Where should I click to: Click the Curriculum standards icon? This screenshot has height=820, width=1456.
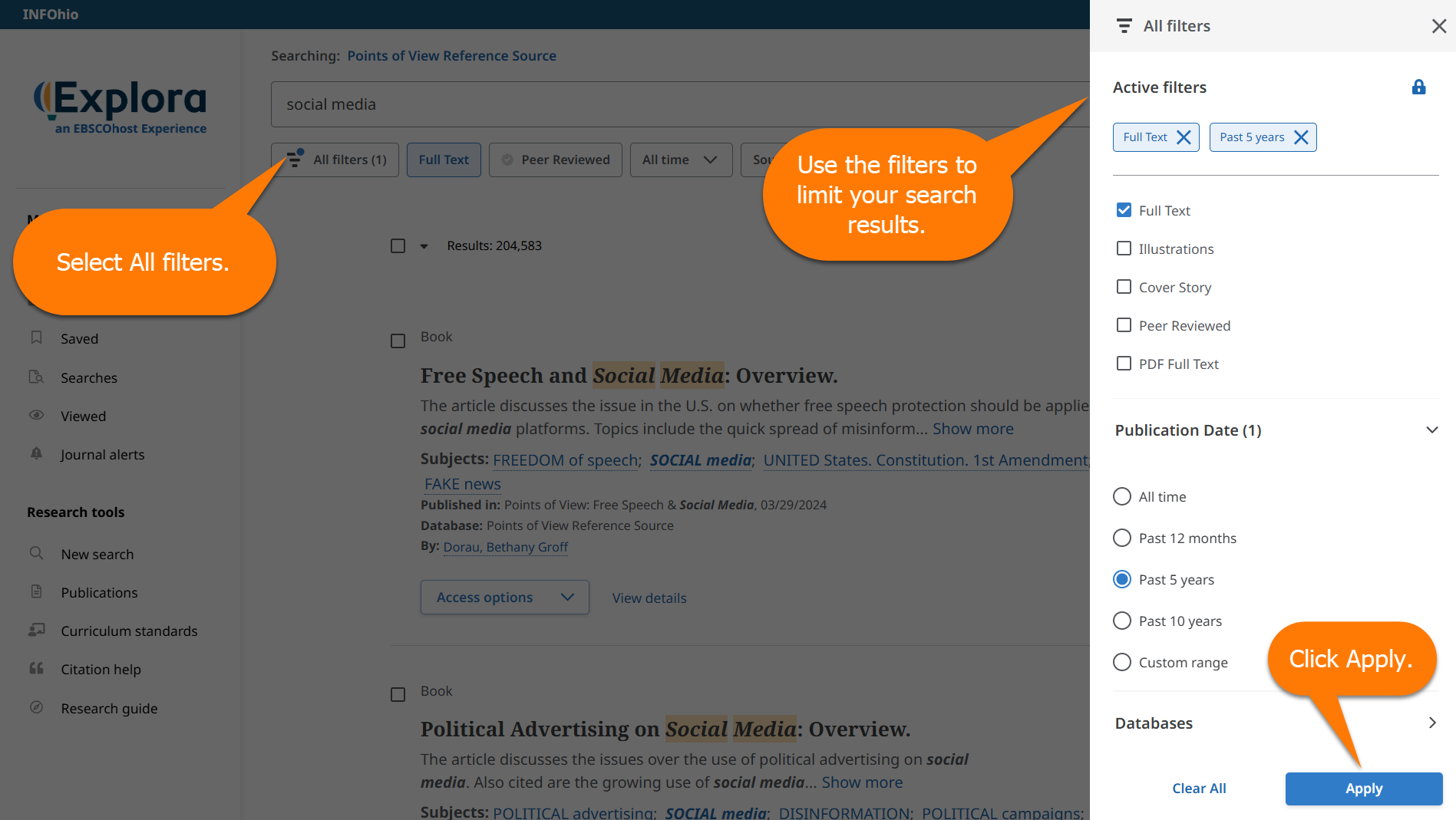point(36,630)
